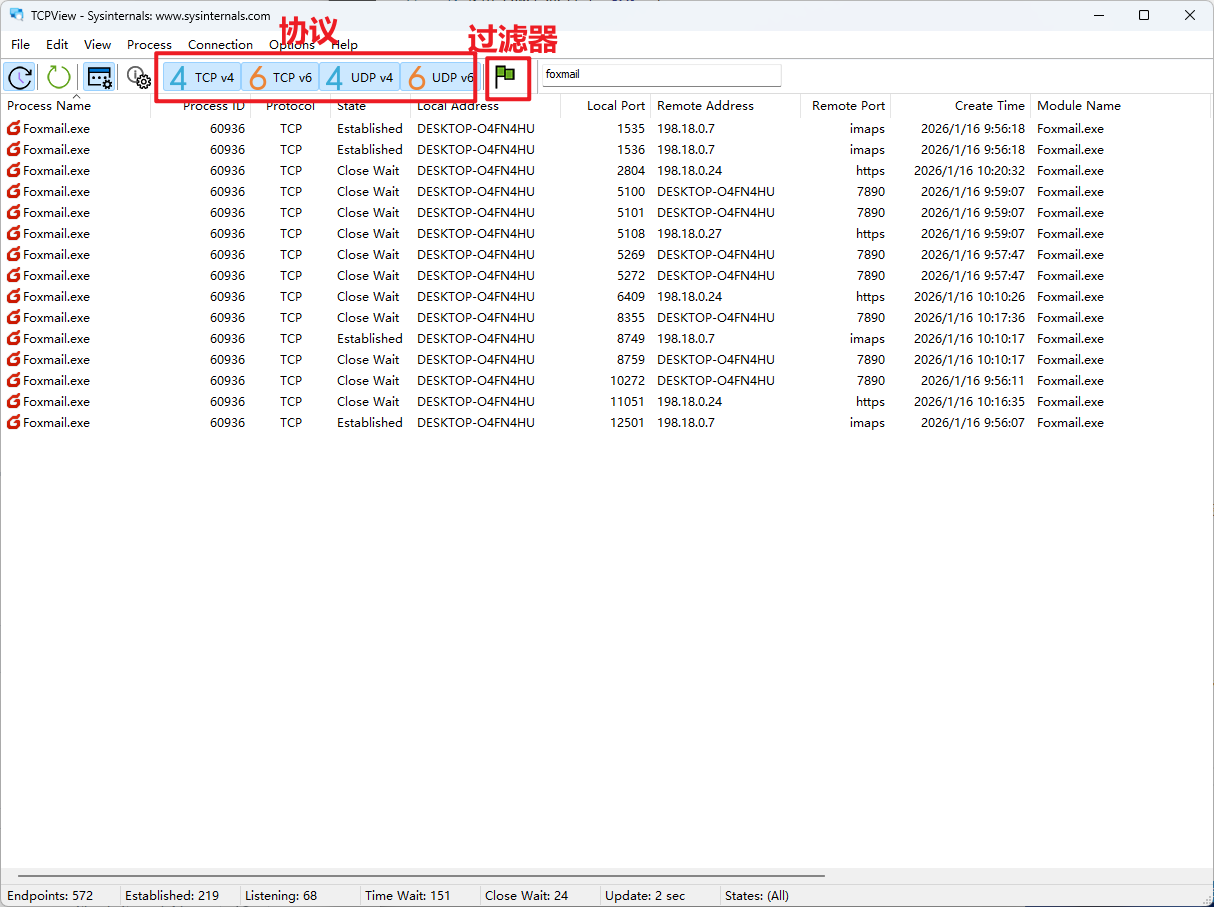
Task: Sort by the Local Port column header
Action: point(615,106)
